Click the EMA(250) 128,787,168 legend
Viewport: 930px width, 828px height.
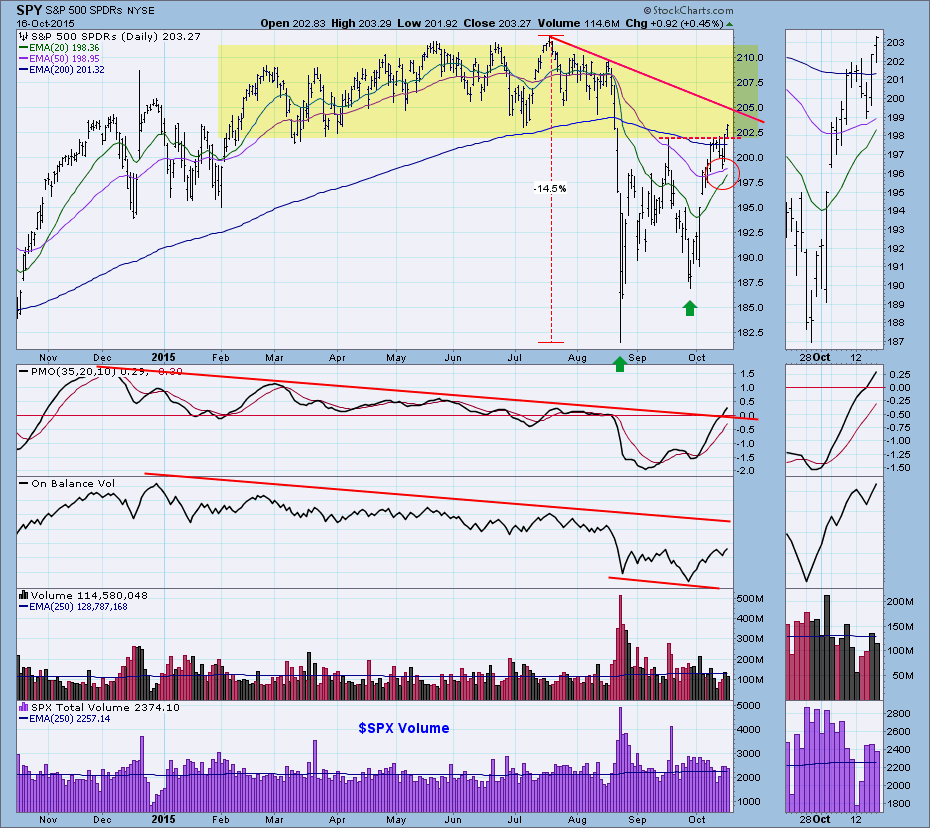click(x=73, y=607)
